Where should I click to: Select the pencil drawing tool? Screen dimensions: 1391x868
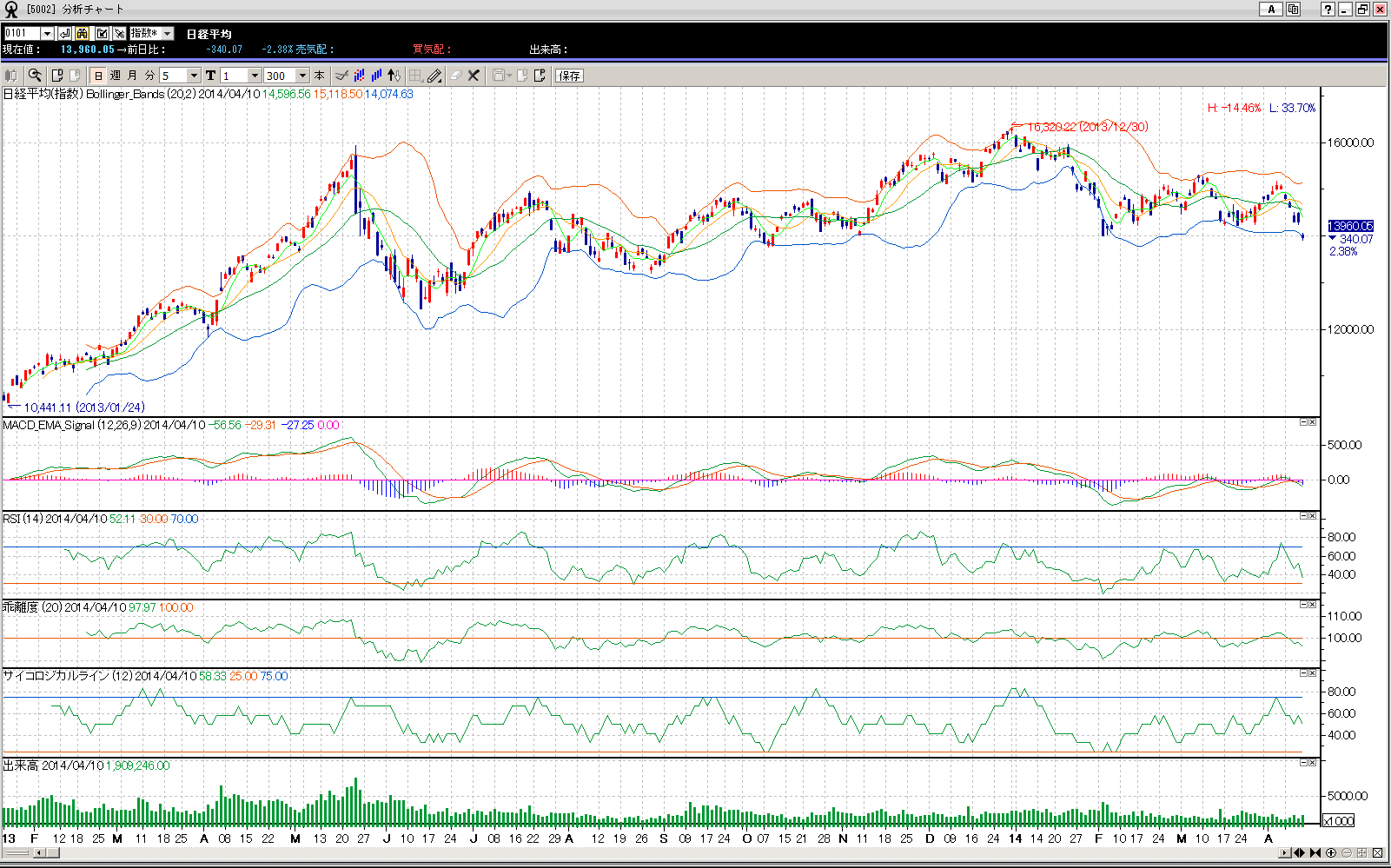coord(434,76)
